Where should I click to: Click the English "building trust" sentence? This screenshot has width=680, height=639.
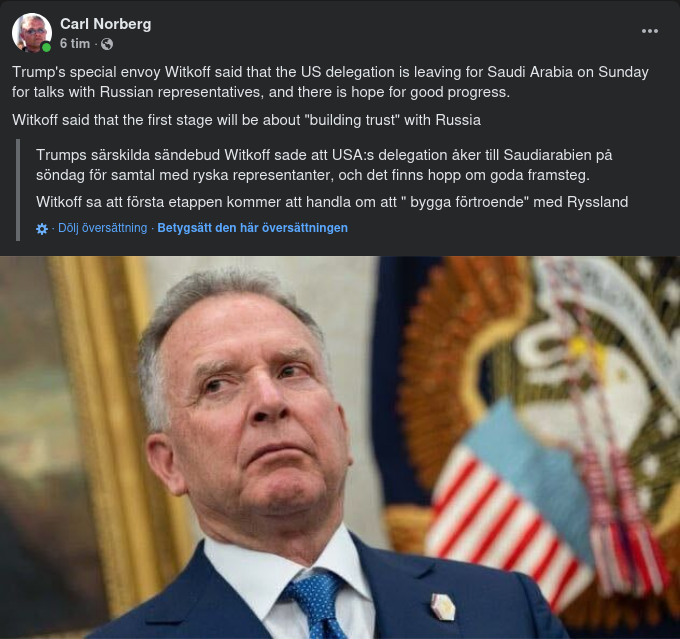(246, 120)
